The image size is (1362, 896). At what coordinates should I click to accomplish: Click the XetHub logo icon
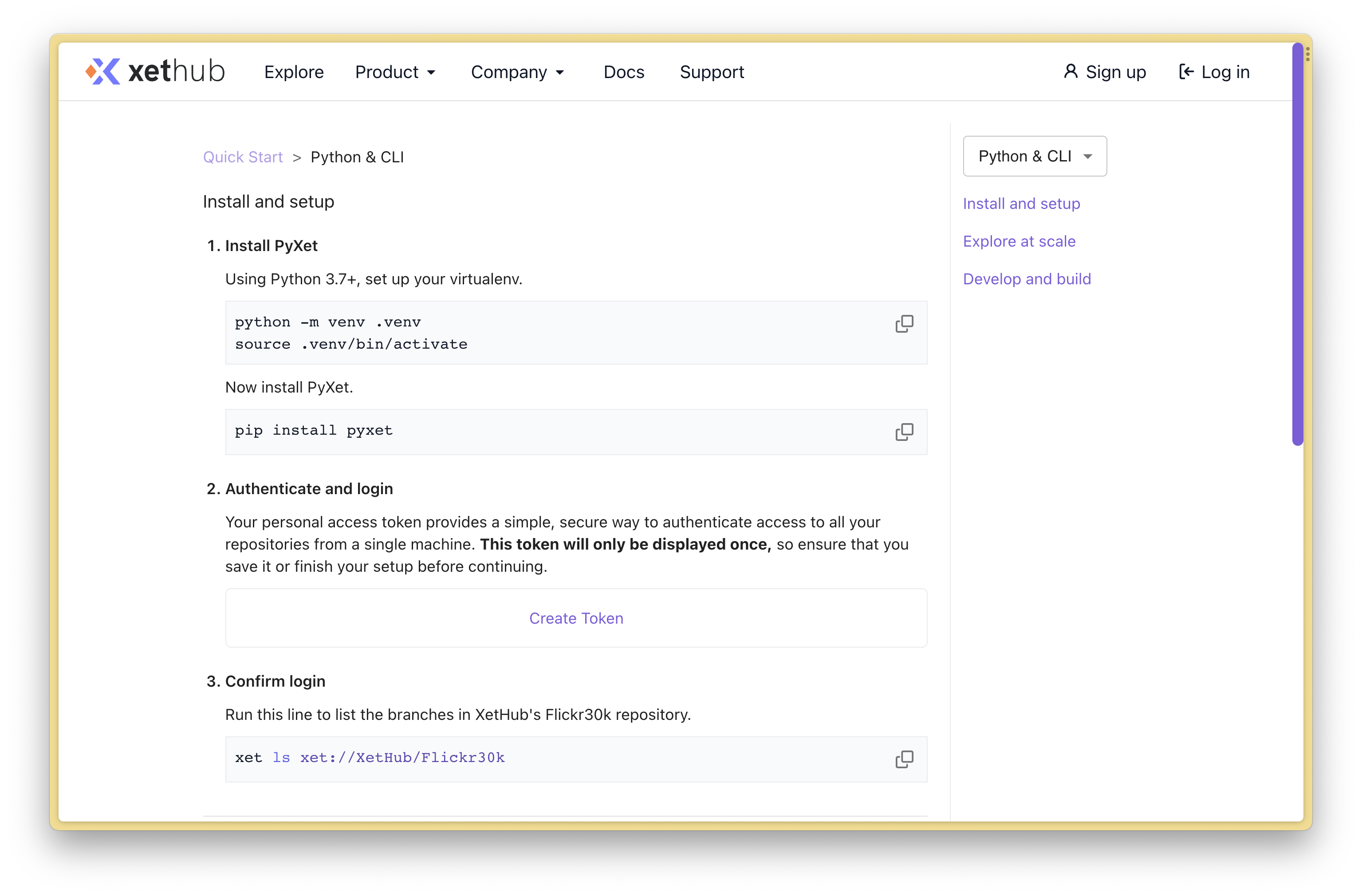tap(103, 71)
